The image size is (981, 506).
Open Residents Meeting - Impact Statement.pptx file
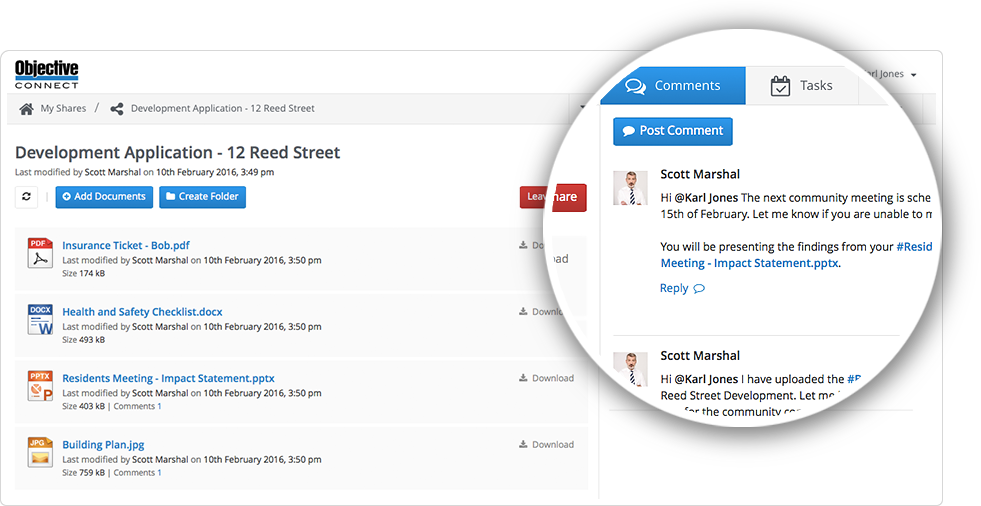[168, 378]
